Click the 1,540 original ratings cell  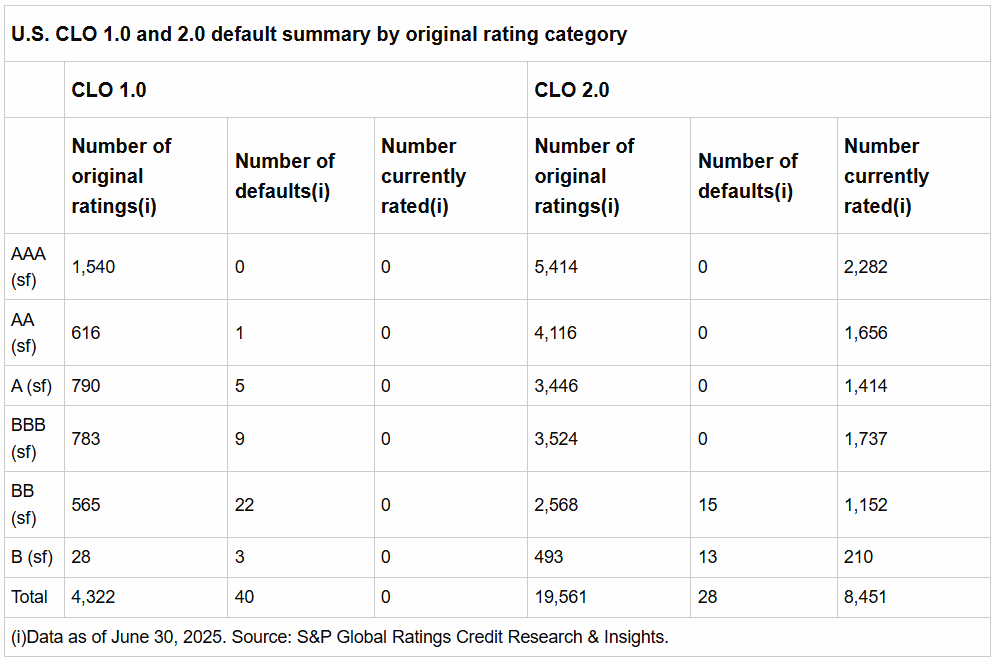click(x=93, y=267)
